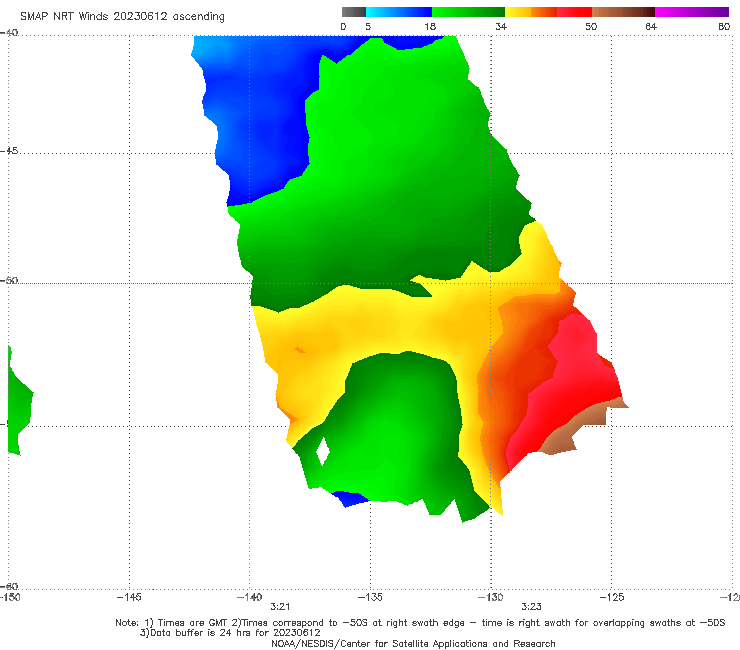Click the longitude label '-135'

coord(370,597)
